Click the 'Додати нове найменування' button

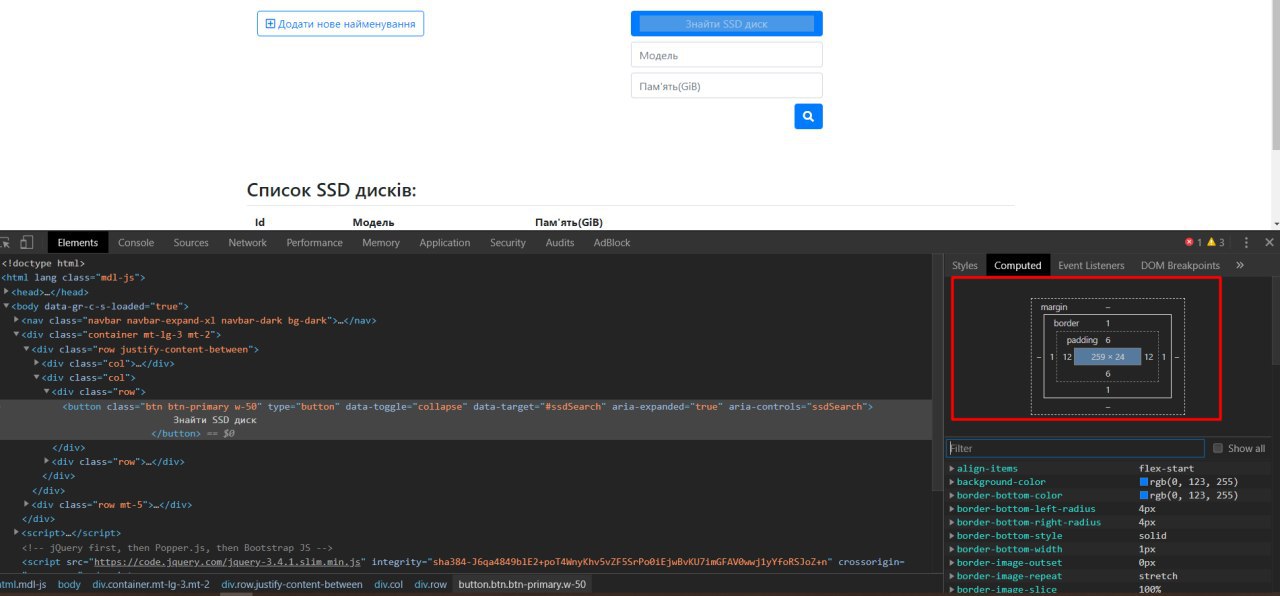pyautogui.click(x=340, y=23)
